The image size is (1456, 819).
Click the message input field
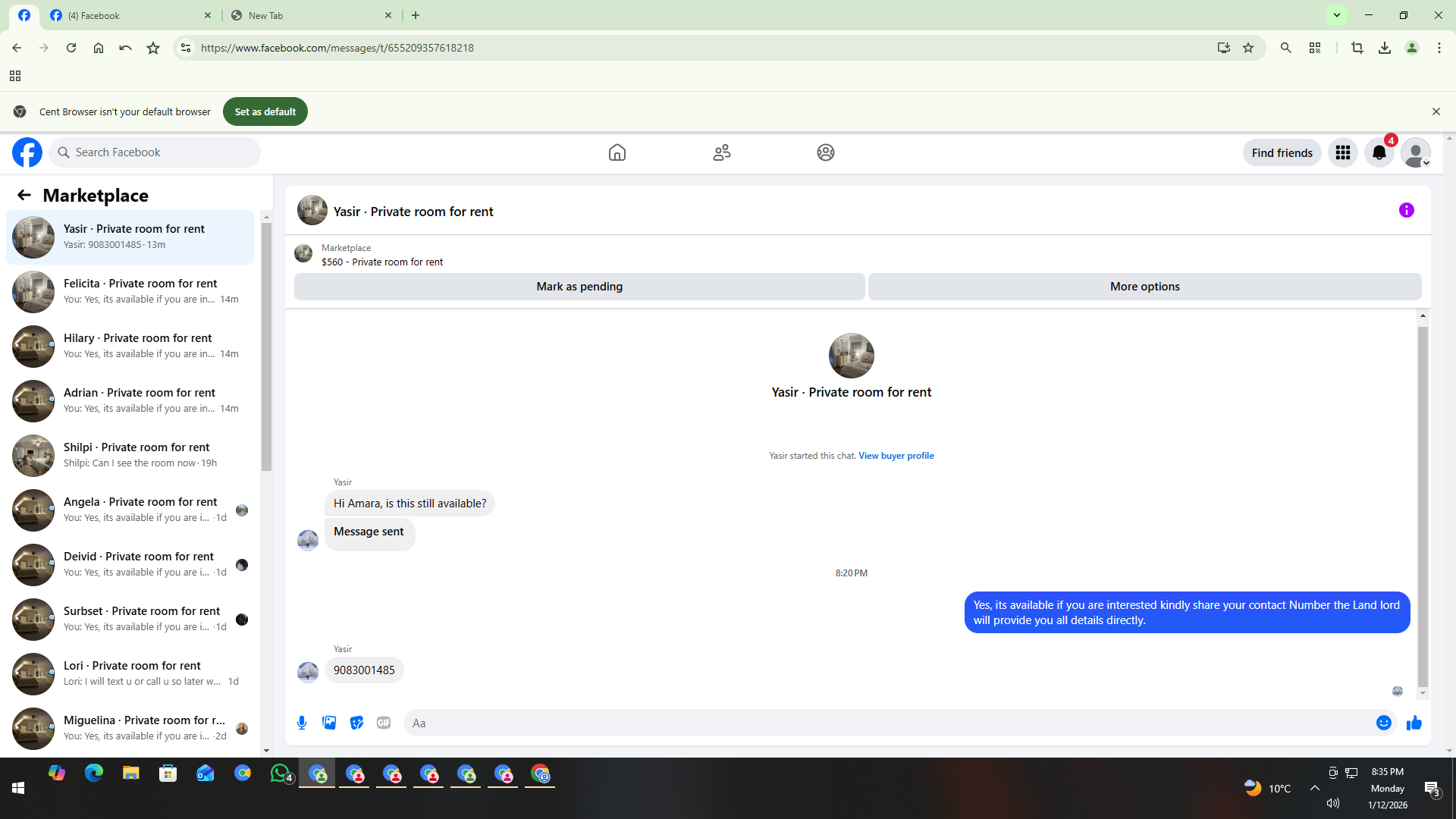coord(887,723)
